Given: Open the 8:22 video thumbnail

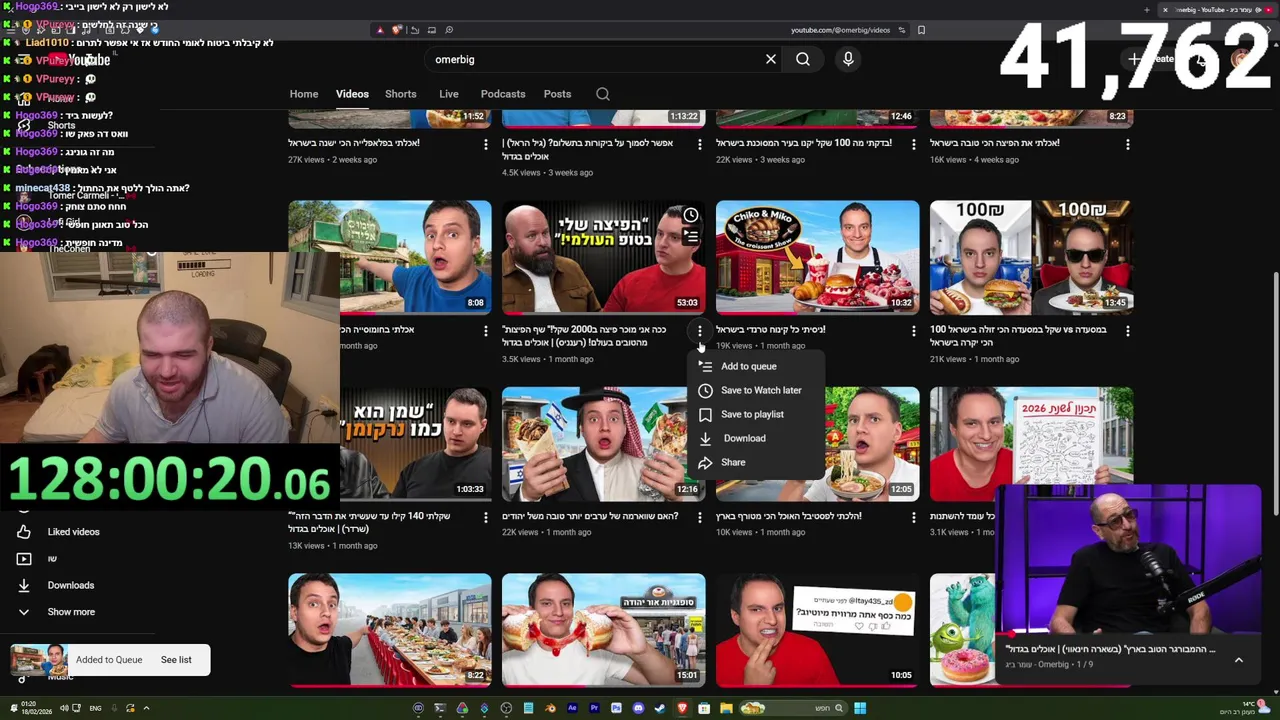Looking at the screenshot, I should click(x=390, y=630).
